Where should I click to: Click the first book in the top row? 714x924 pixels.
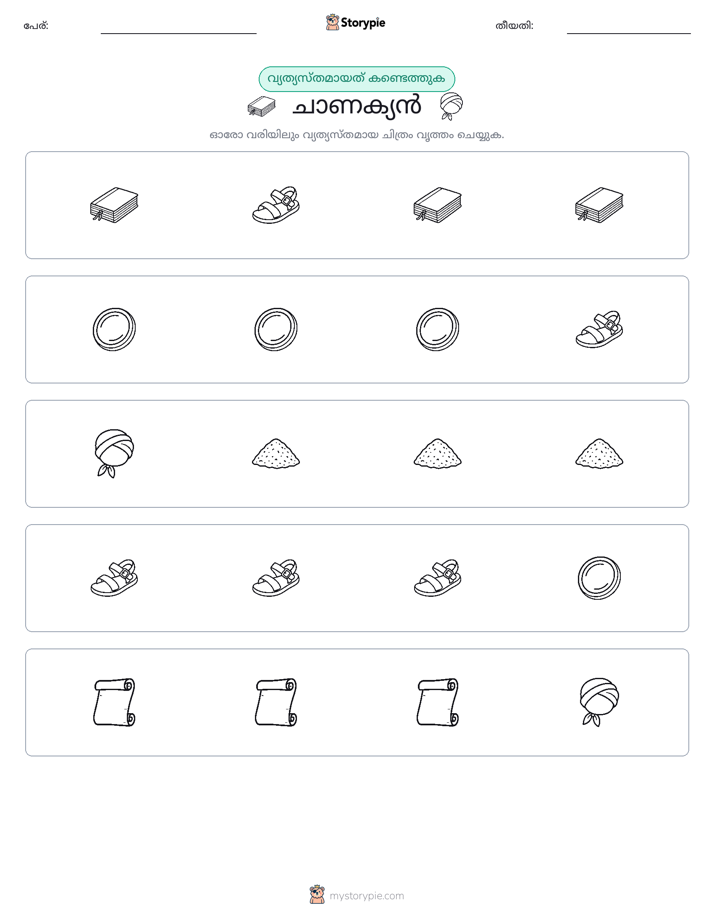click(x=114, y=205)
